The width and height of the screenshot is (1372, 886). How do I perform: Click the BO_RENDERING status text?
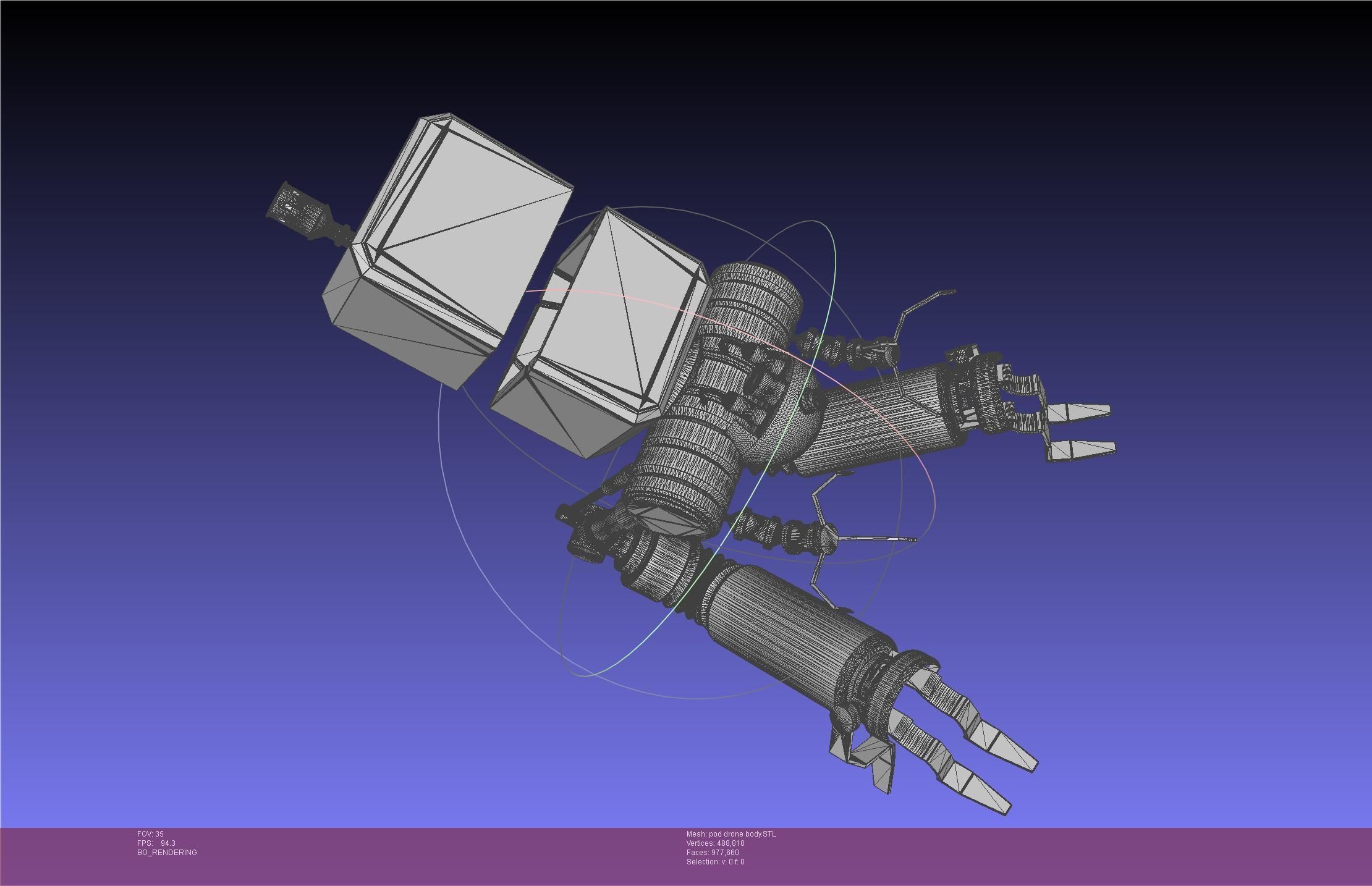pos(167,853)
